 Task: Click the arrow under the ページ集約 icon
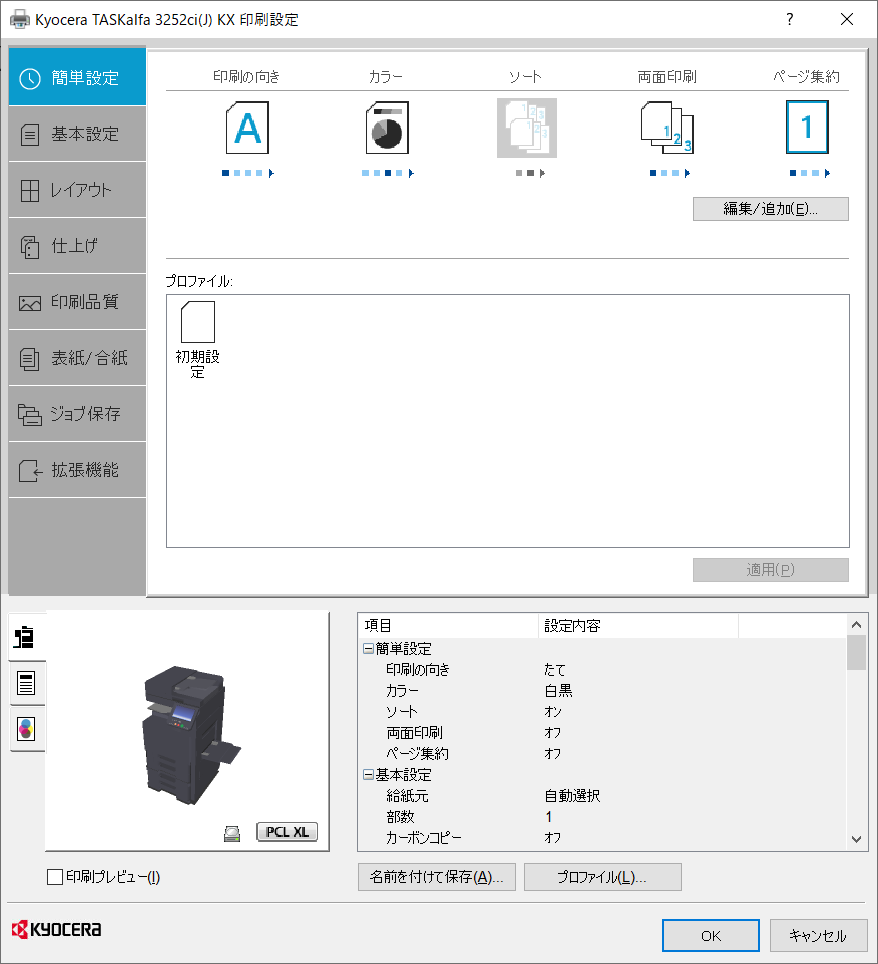(828, 173)
